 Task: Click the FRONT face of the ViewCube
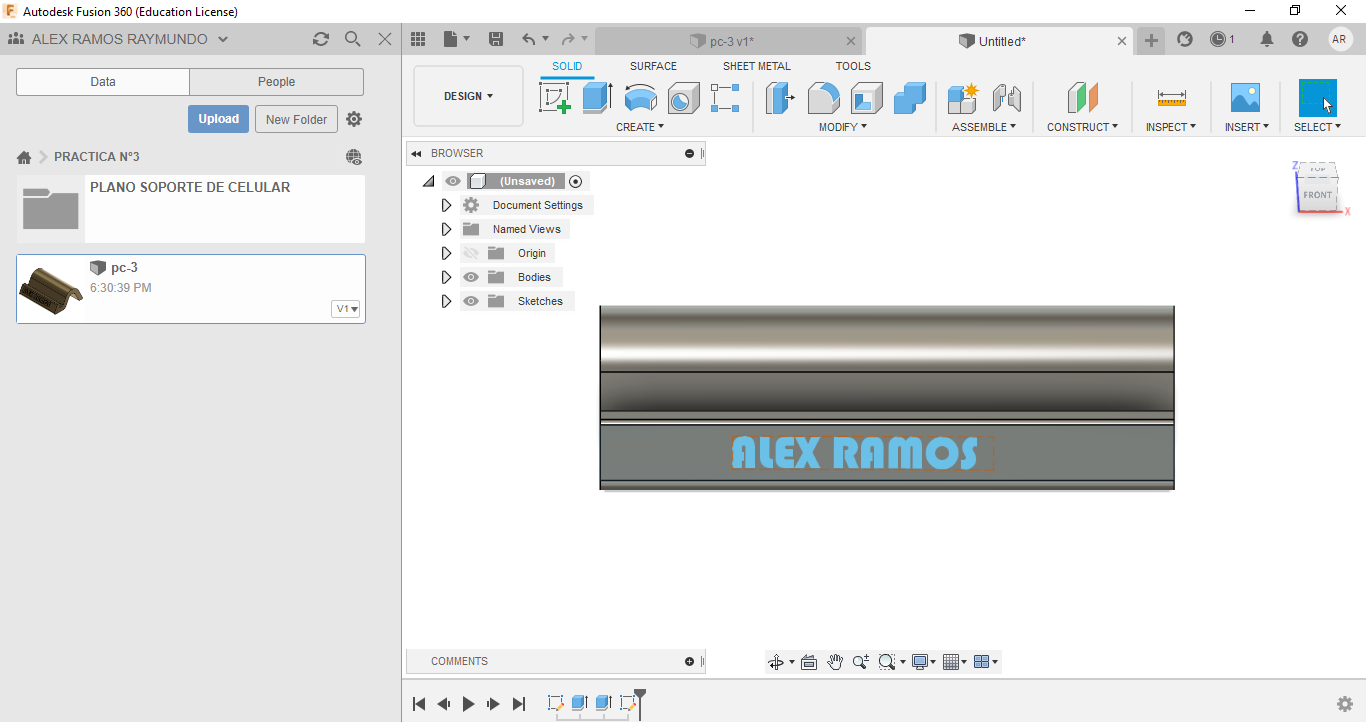pyautogui.click(x=1317, y=195)
